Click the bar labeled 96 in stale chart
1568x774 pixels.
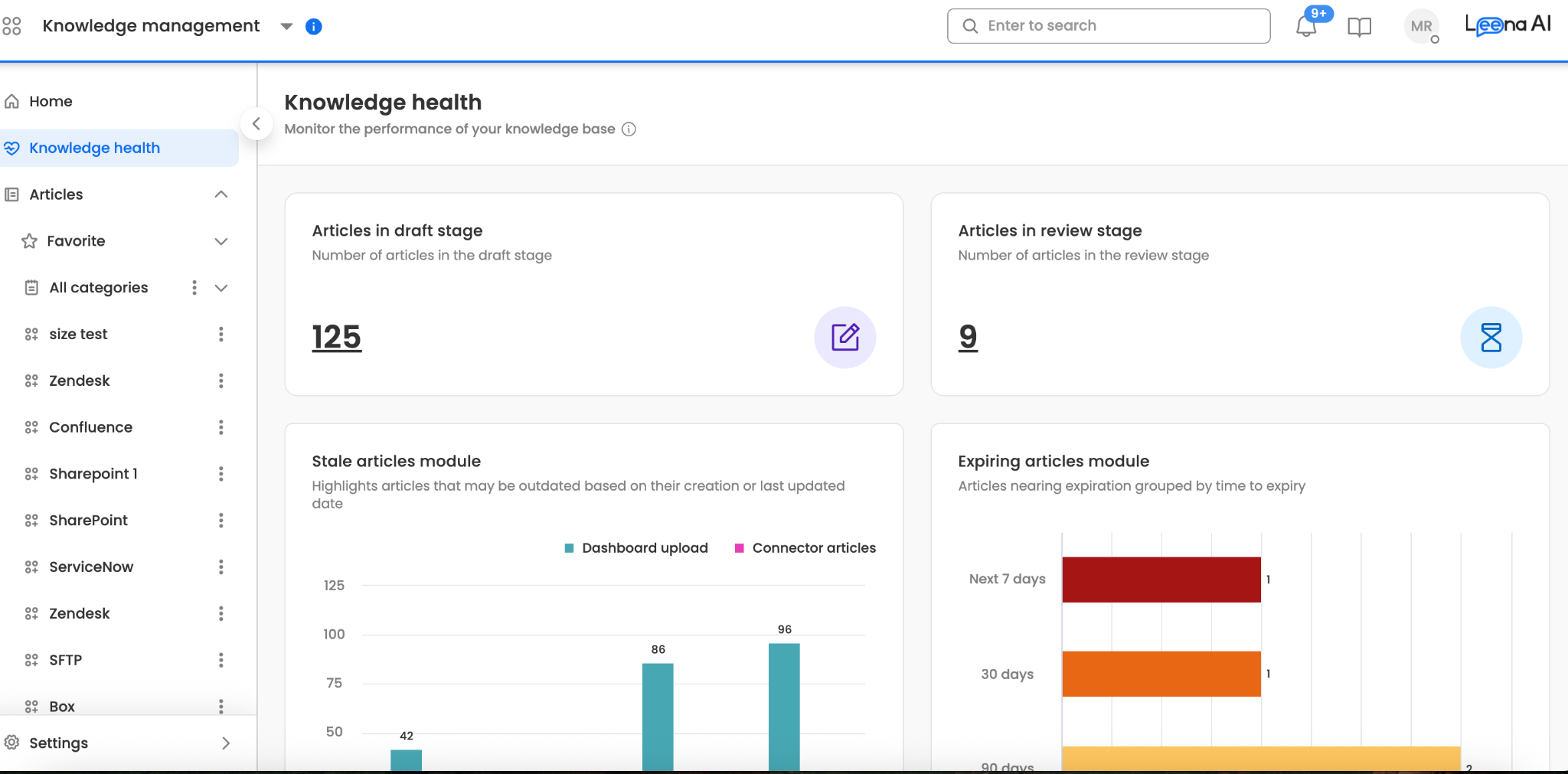tap(784, 707)
